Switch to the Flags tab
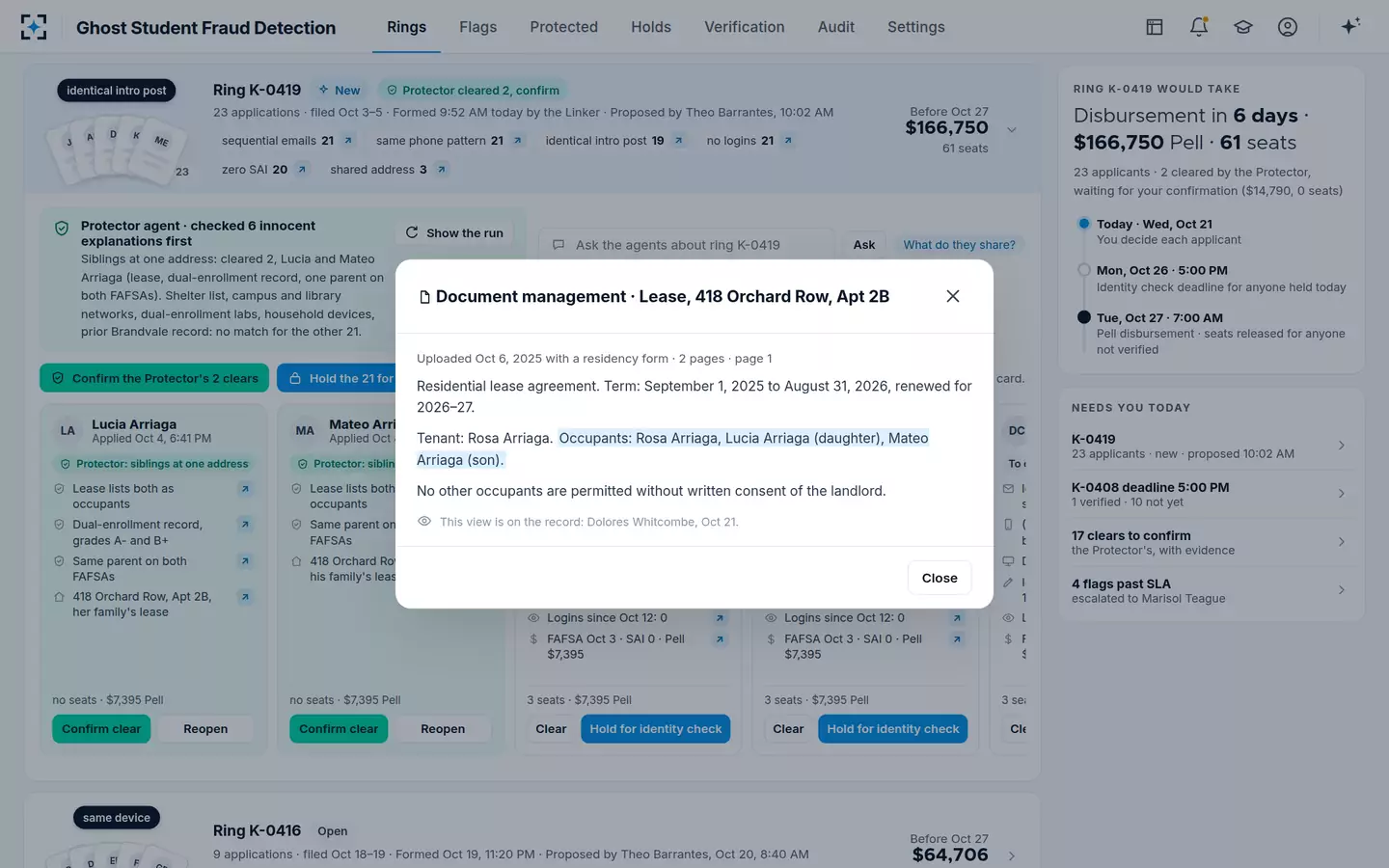The image size is (1389, 868). tap(478, 27)
